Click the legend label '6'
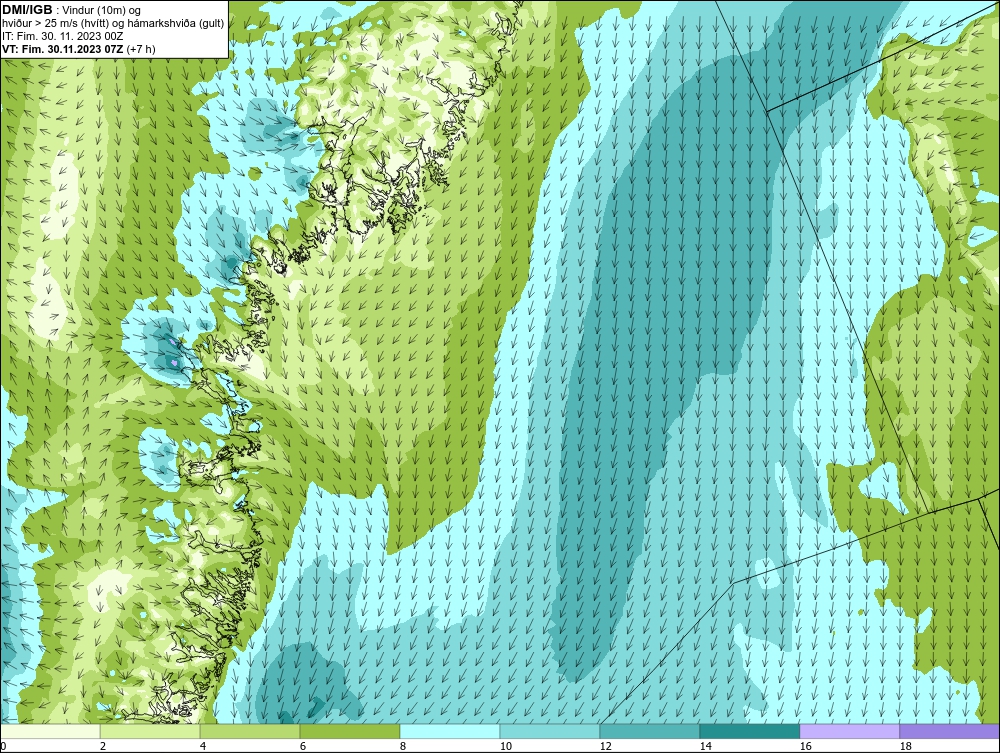The image size is (1000, 753). pos(303,746)
